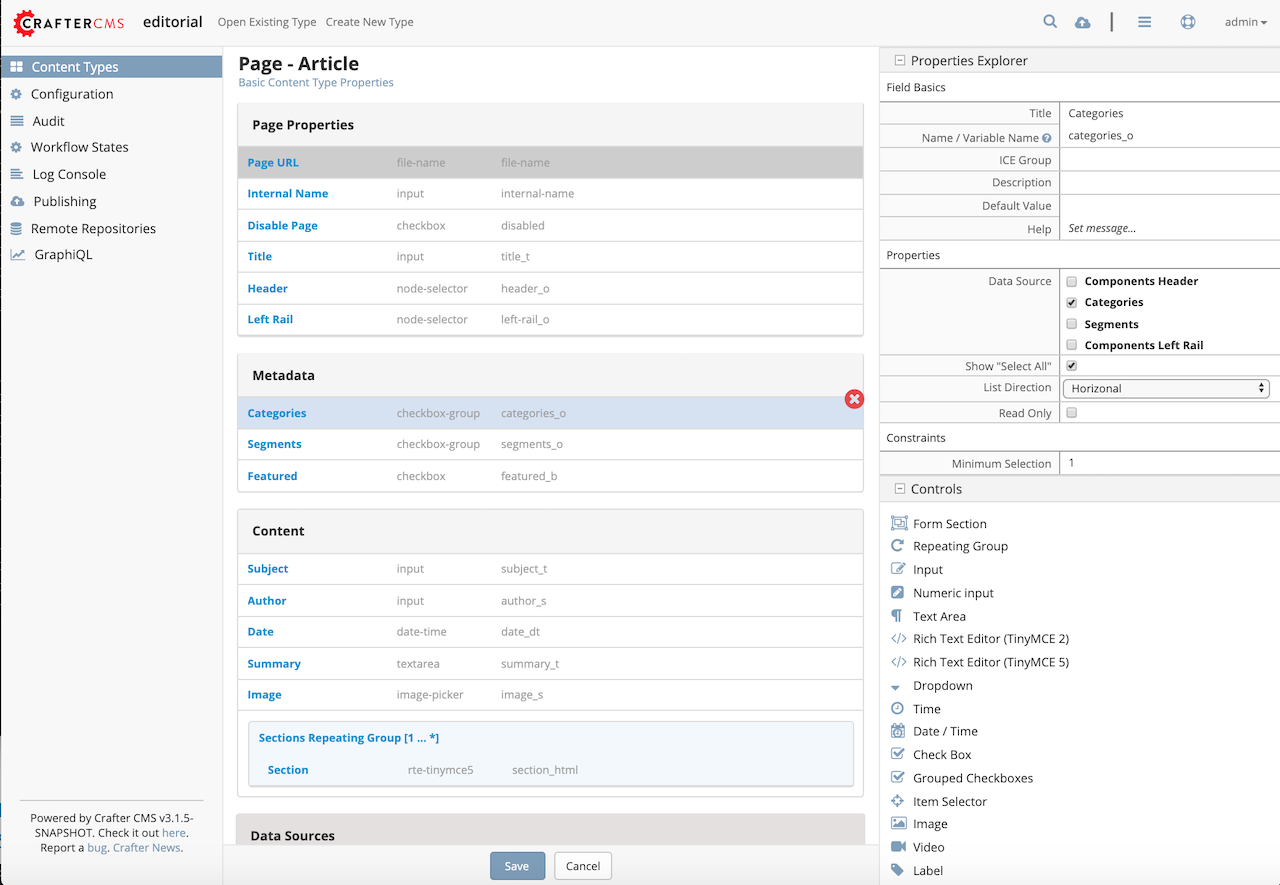Enable the Segments data source checkbox
The height and width of the screenshot is (885, 1280).
coord(1072,324)
